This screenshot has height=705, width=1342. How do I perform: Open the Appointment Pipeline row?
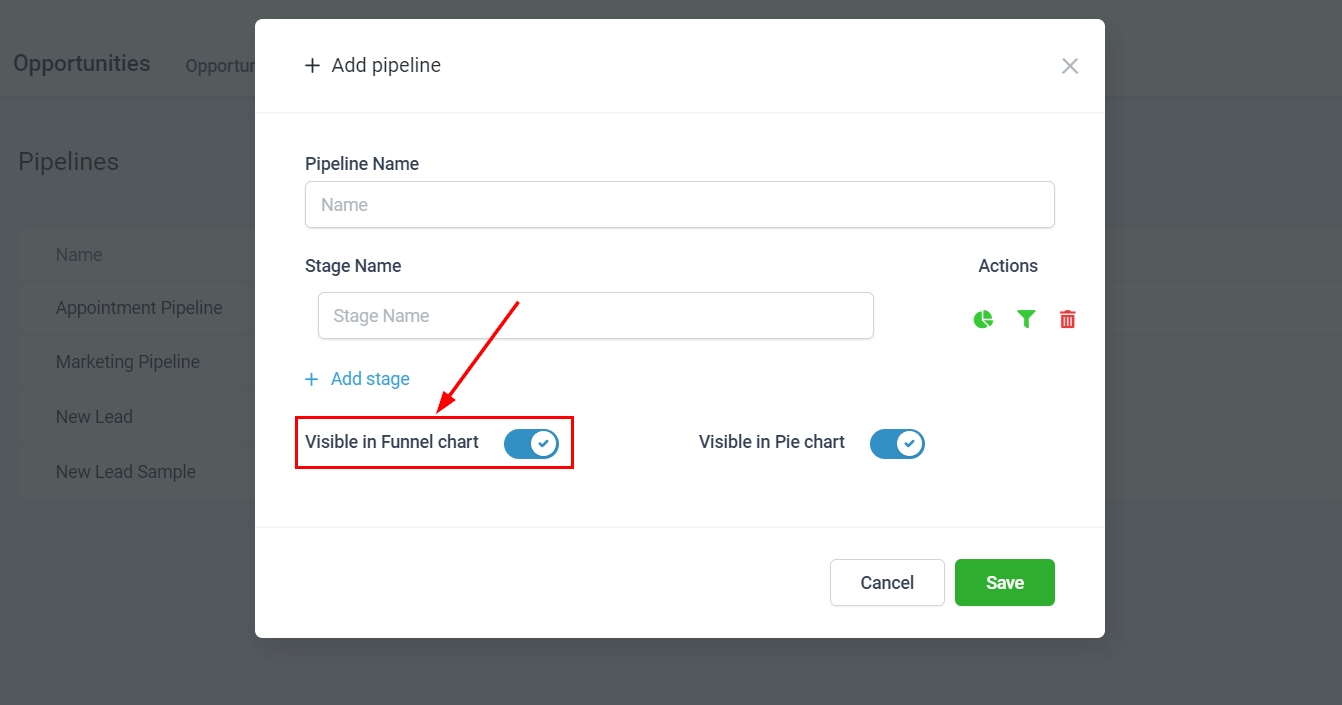[139, 308]
